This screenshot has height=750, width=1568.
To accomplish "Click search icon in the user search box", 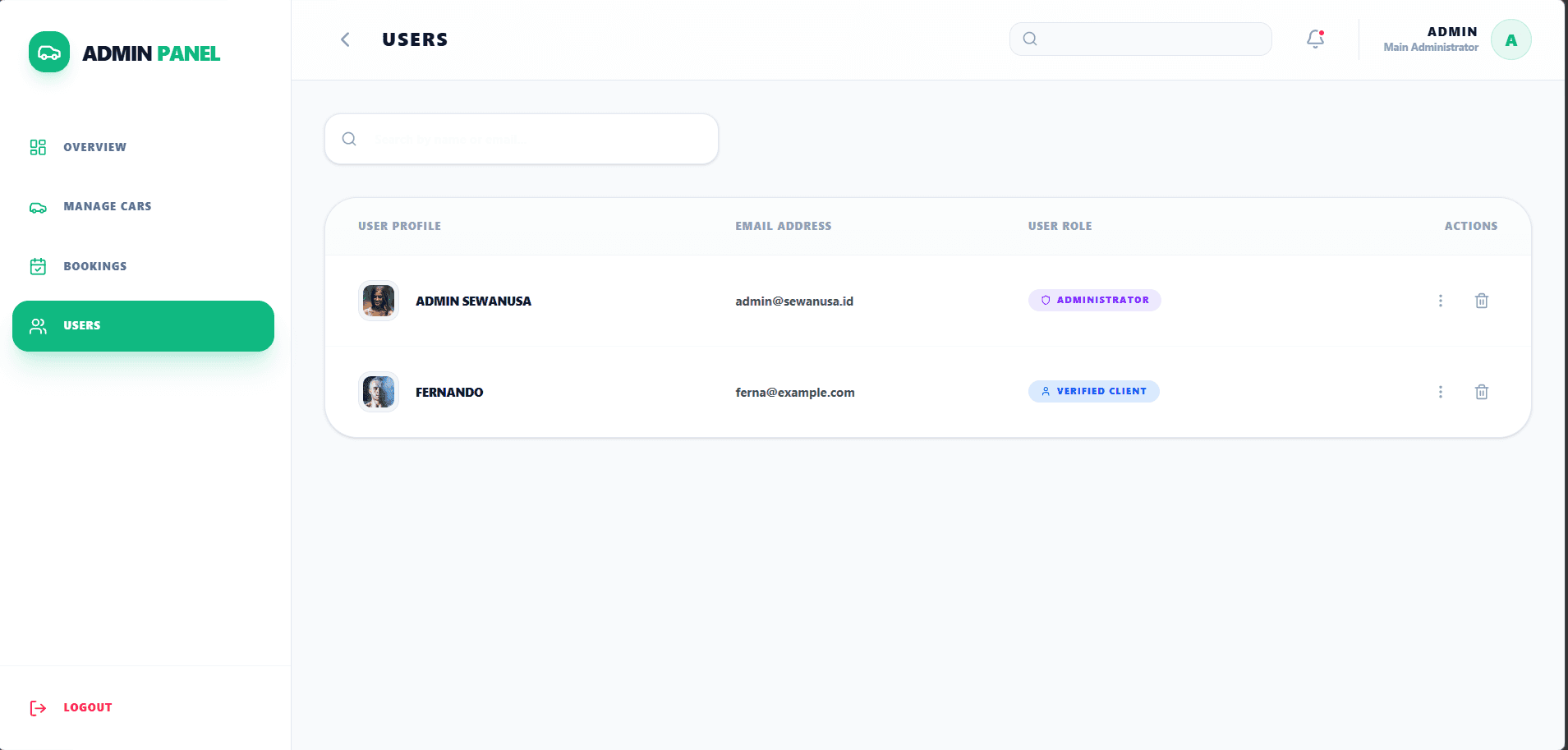I will click(349, 139).
